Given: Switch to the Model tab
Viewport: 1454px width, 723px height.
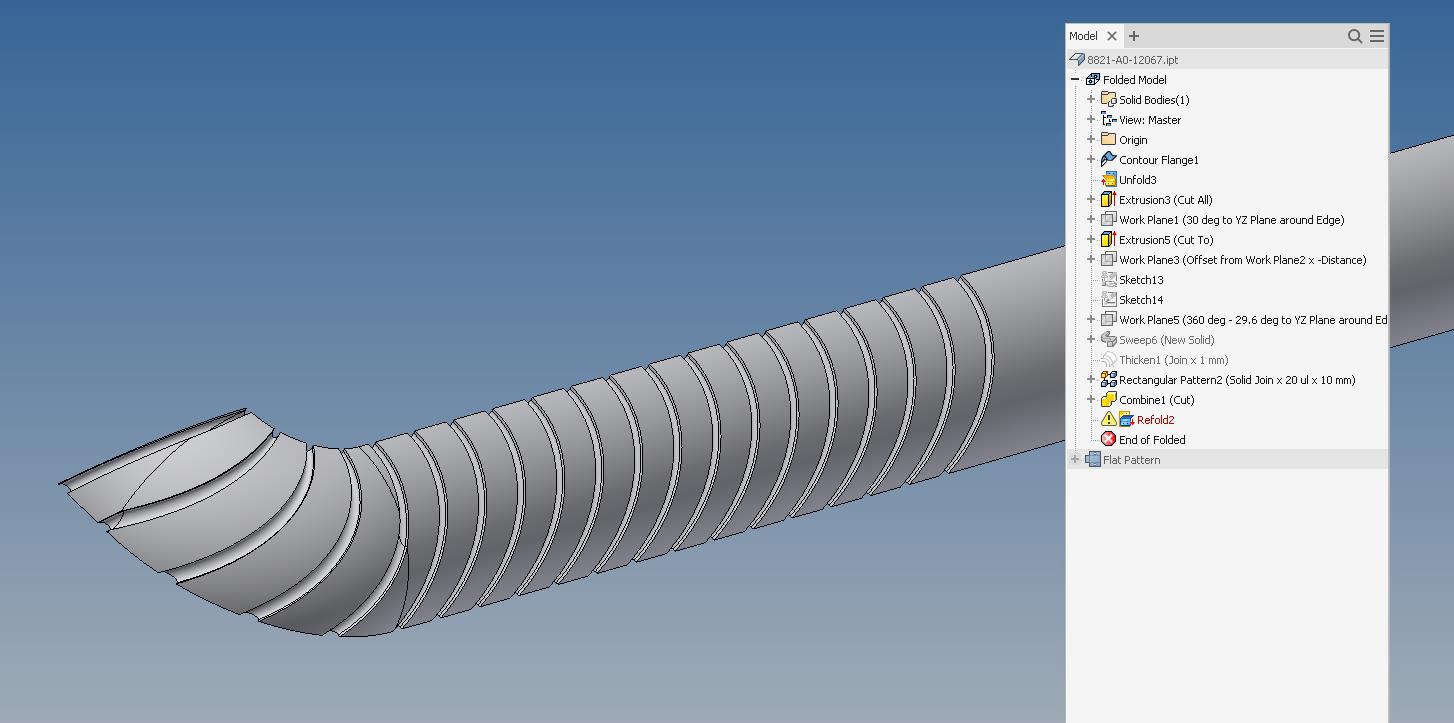Looking at the screenshot, I should [x=1082, y=36].
